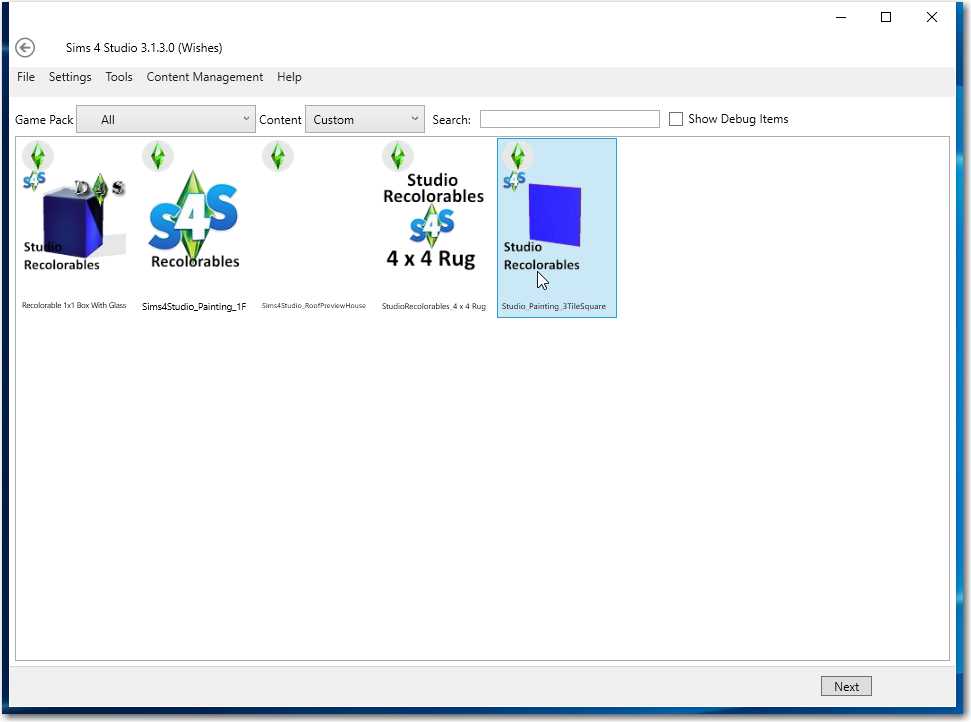Click the plumbob icon on the 4 x 4 Rug item
The height and width of the screenshot is (722, 971).
pos(398,156)
